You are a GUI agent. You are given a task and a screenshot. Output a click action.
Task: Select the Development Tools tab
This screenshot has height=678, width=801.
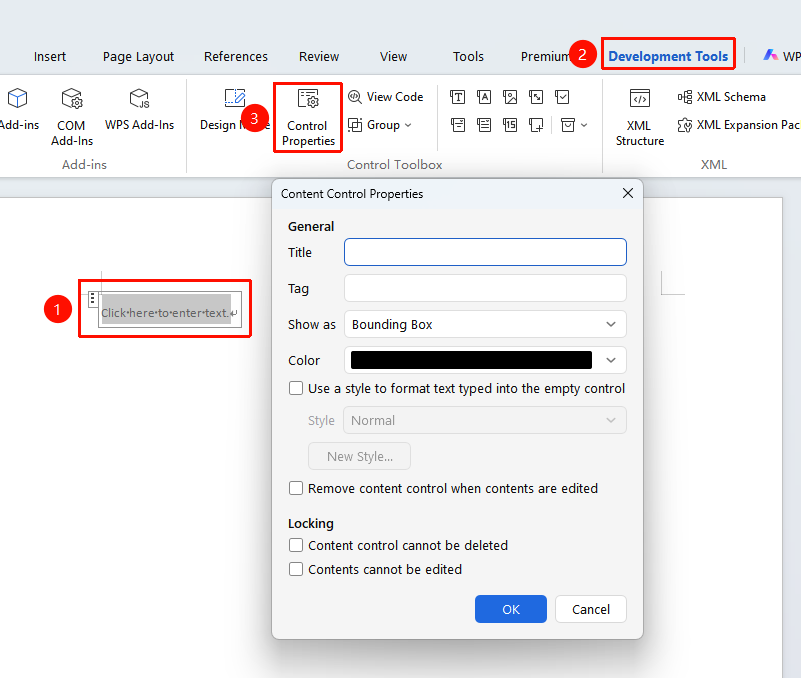668,56
